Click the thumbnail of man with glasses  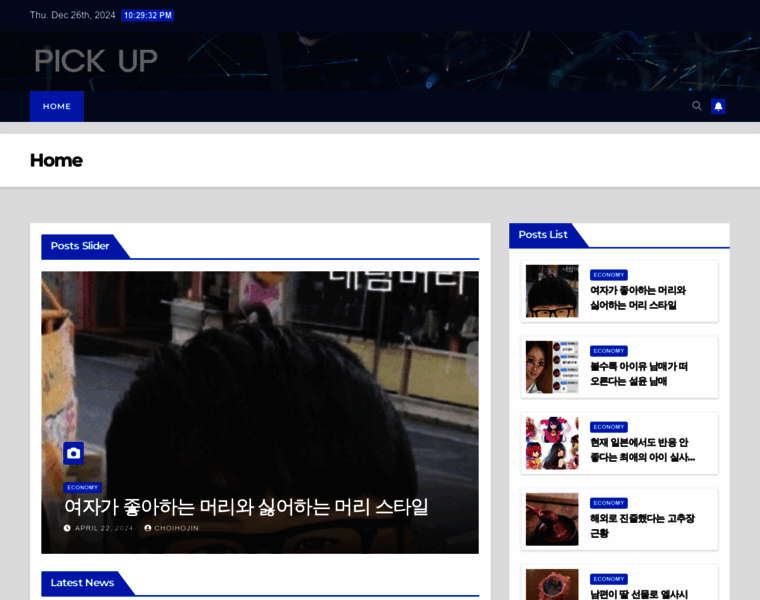coord(552,291)
